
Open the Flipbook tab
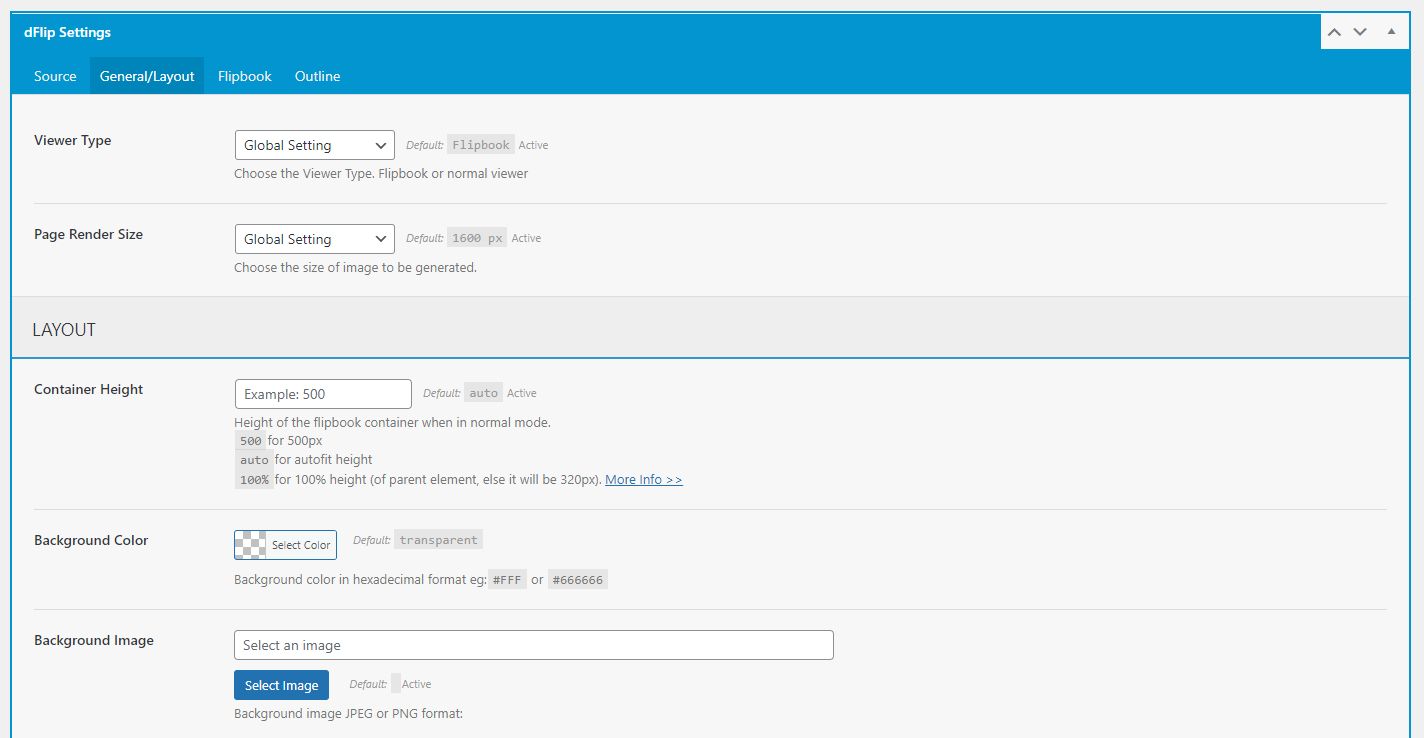245,76
